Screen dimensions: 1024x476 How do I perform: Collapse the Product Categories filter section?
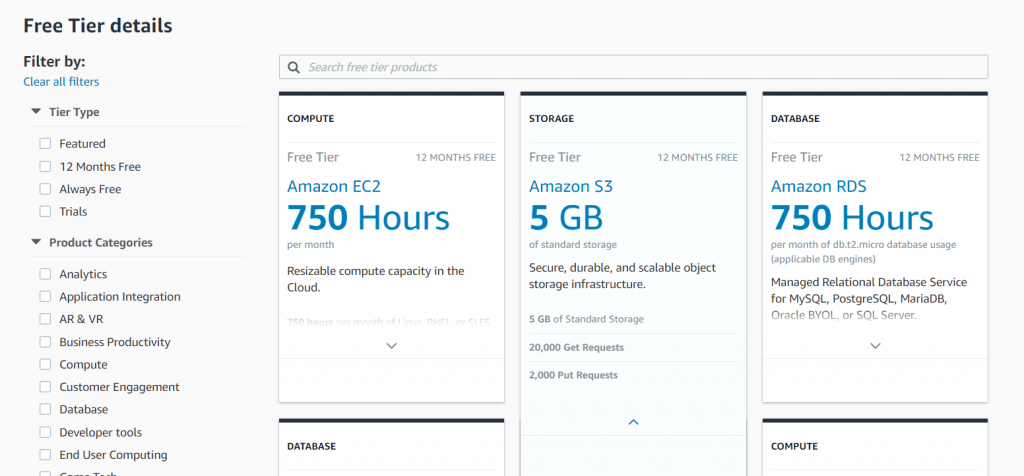pos(37,242)
